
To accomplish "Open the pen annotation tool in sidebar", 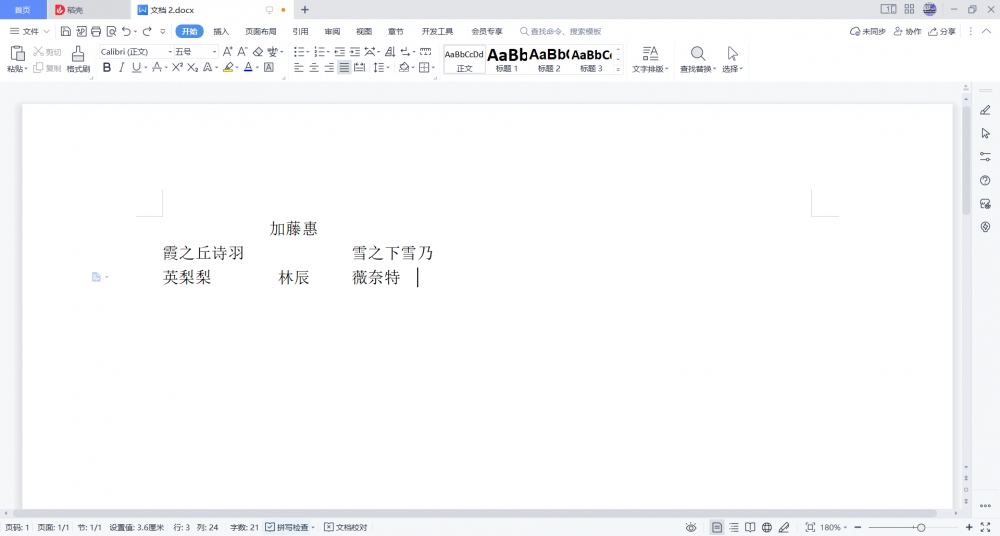I will coord(985,110).
